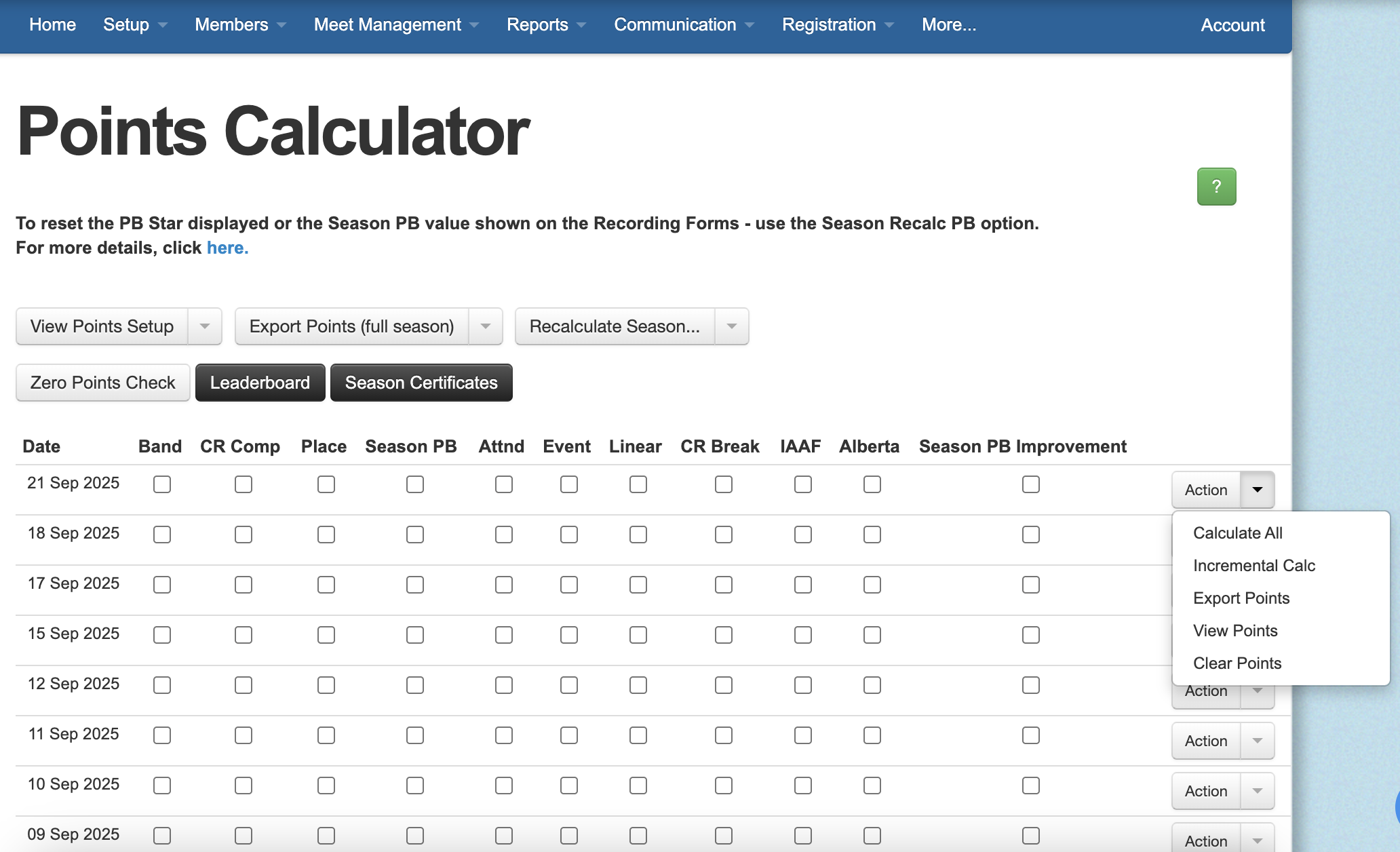Toggle IAAF for 21 Sep 2025
This screenshot has width=1400, height=852.
tap(803, 484)
